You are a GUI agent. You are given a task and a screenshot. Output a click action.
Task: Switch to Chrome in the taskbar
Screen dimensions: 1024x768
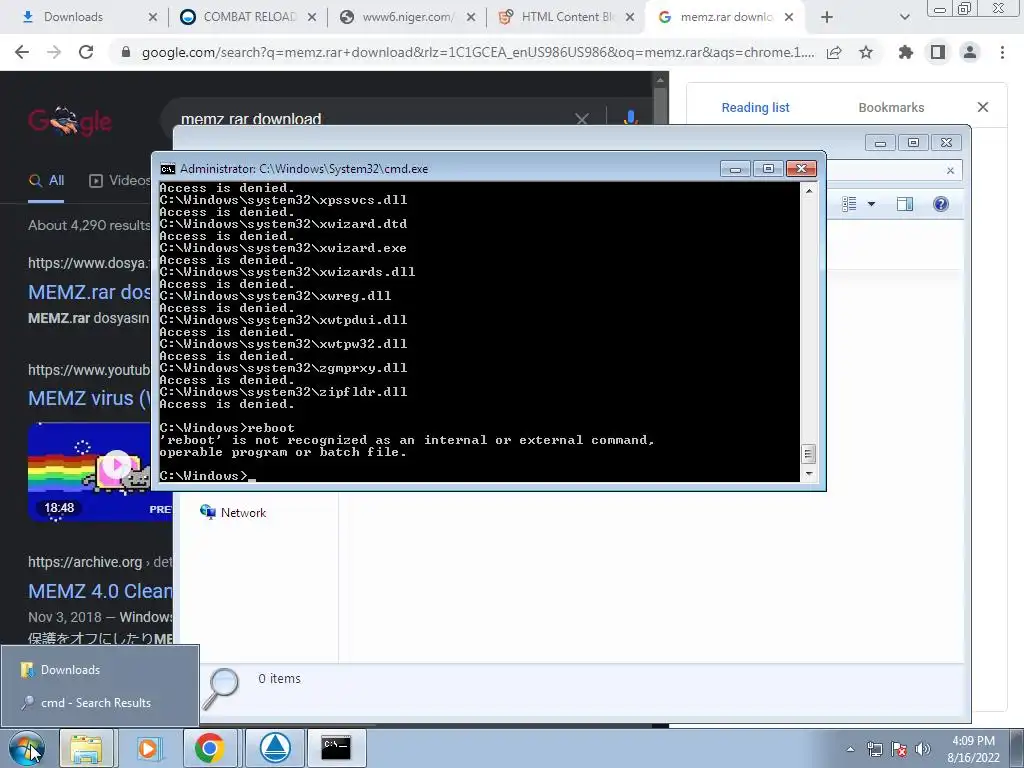pyautogui.click(x=209, y=748)
